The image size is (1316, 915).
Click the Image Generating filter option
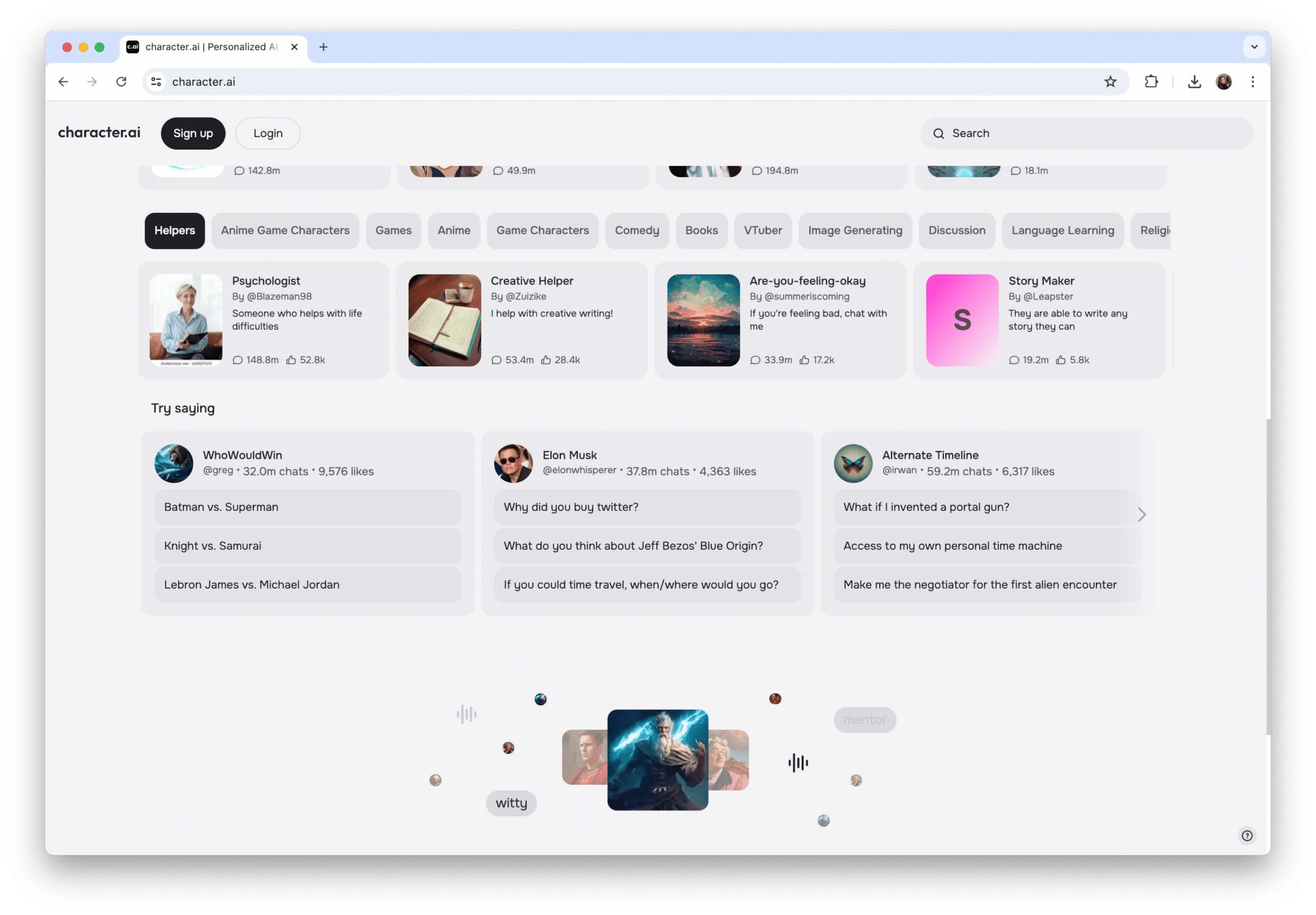[856, 230]
